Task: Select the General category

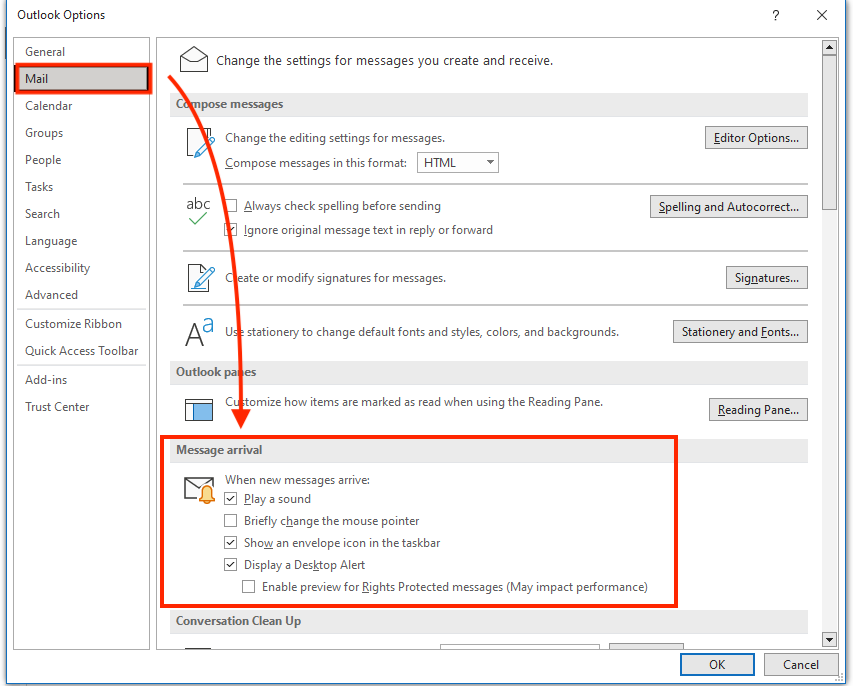Action: click(x=82, y=52)
